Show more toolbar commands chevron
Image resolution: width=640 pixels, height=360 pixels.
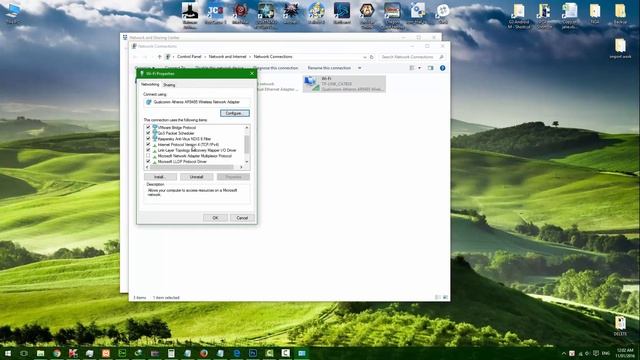pyautogui.click(x=360, y=68)
